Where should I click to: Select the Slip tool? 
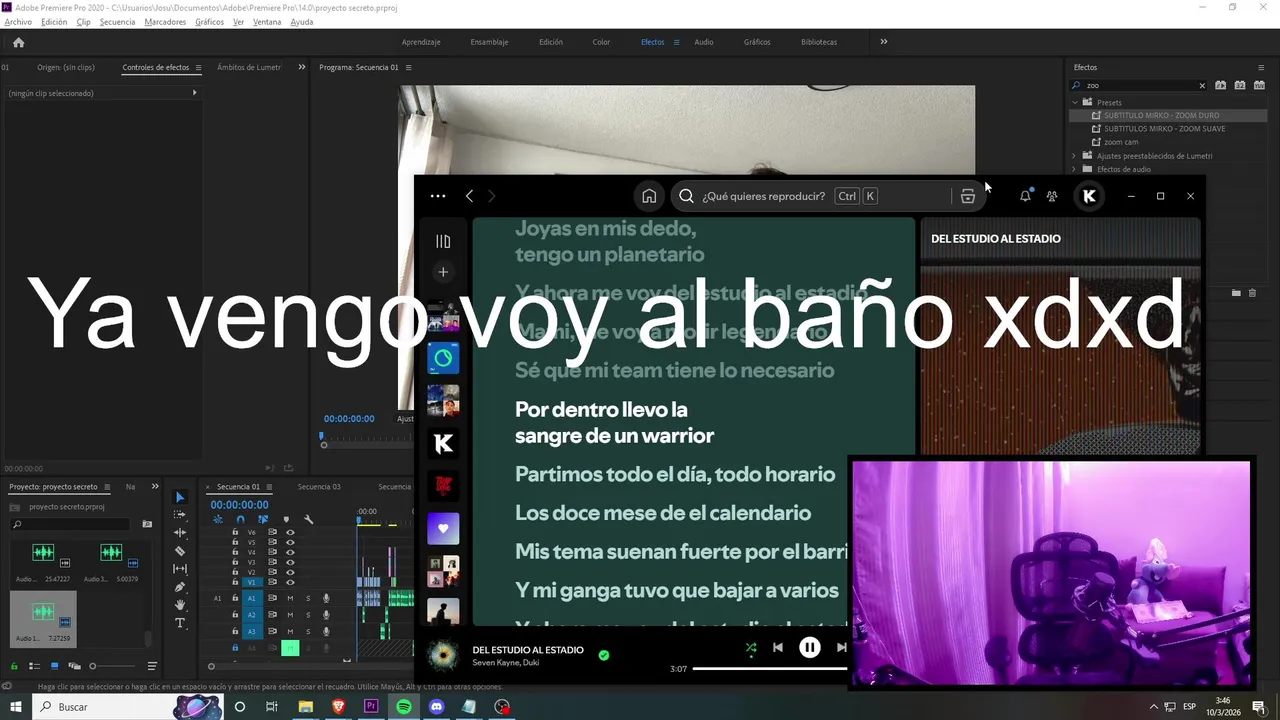(180, 569)
